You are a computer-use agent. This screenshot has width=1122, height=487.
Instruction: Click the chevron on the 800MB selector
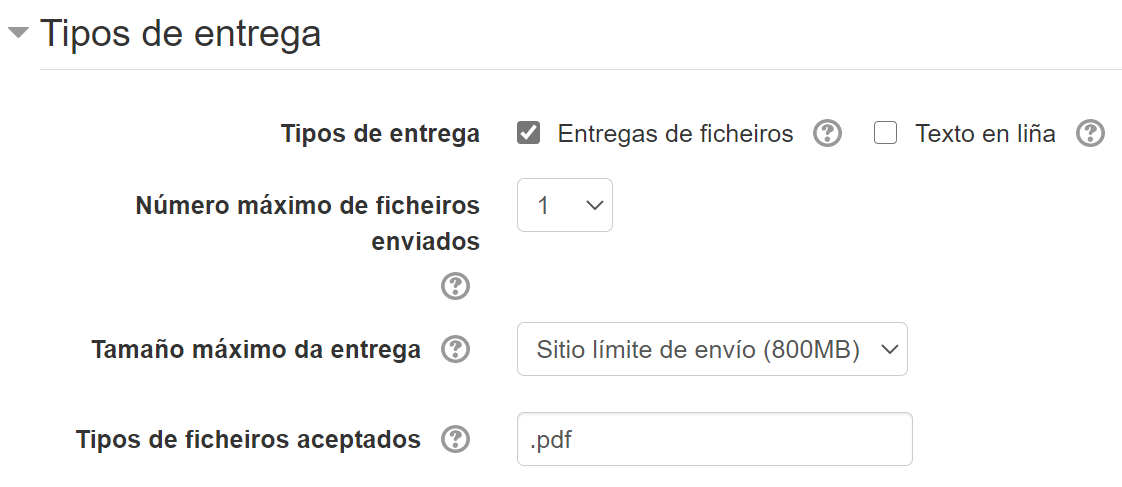[x=887, y=349]
